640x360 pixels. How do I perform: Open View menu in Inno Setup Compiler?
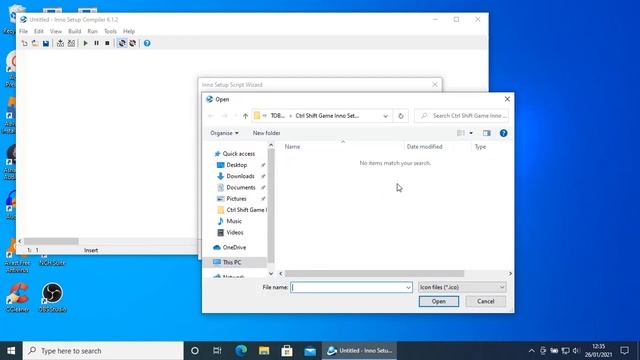pos(56,31)
